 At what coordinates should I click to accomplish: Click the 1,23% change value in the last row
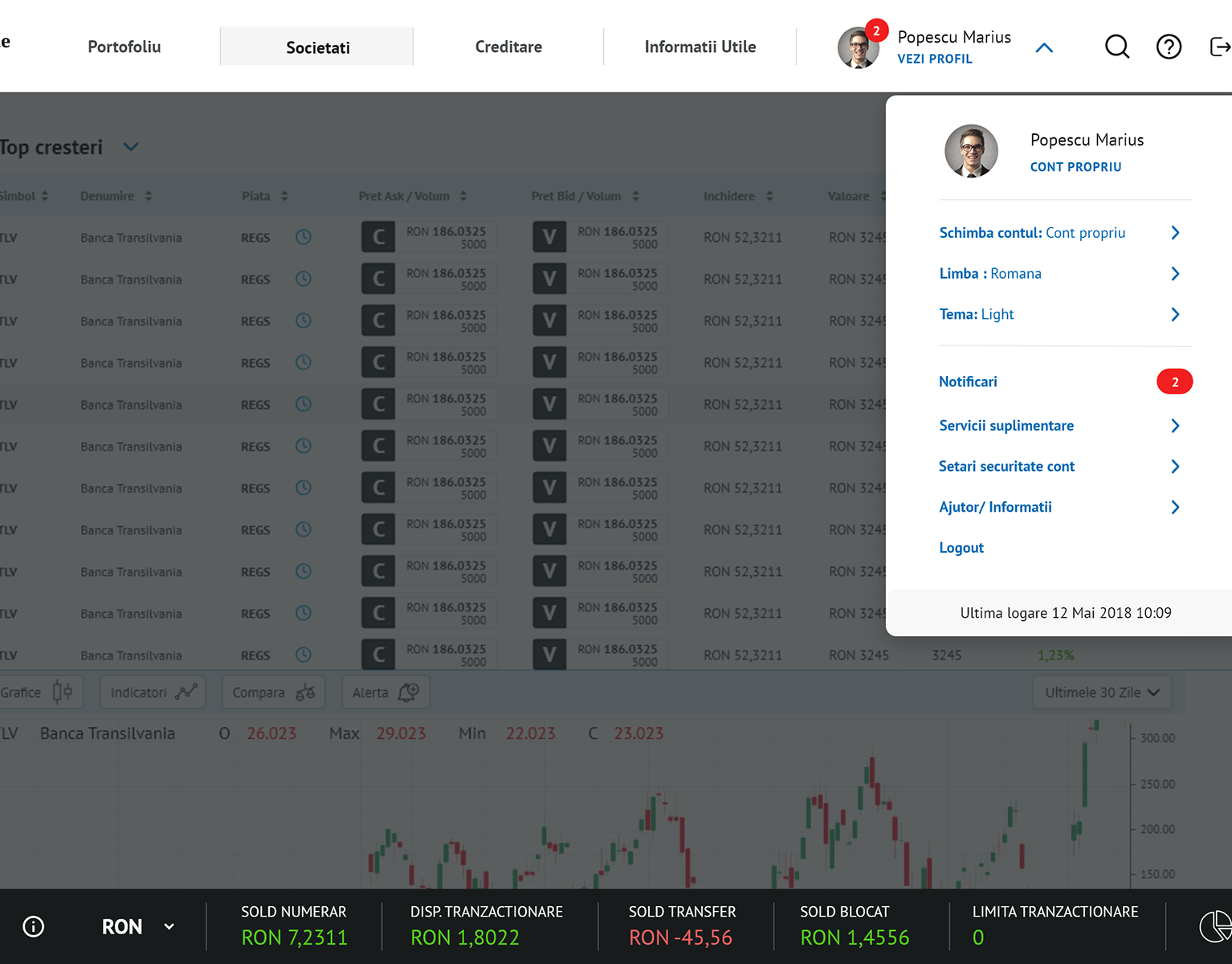tap(1055, 655)
